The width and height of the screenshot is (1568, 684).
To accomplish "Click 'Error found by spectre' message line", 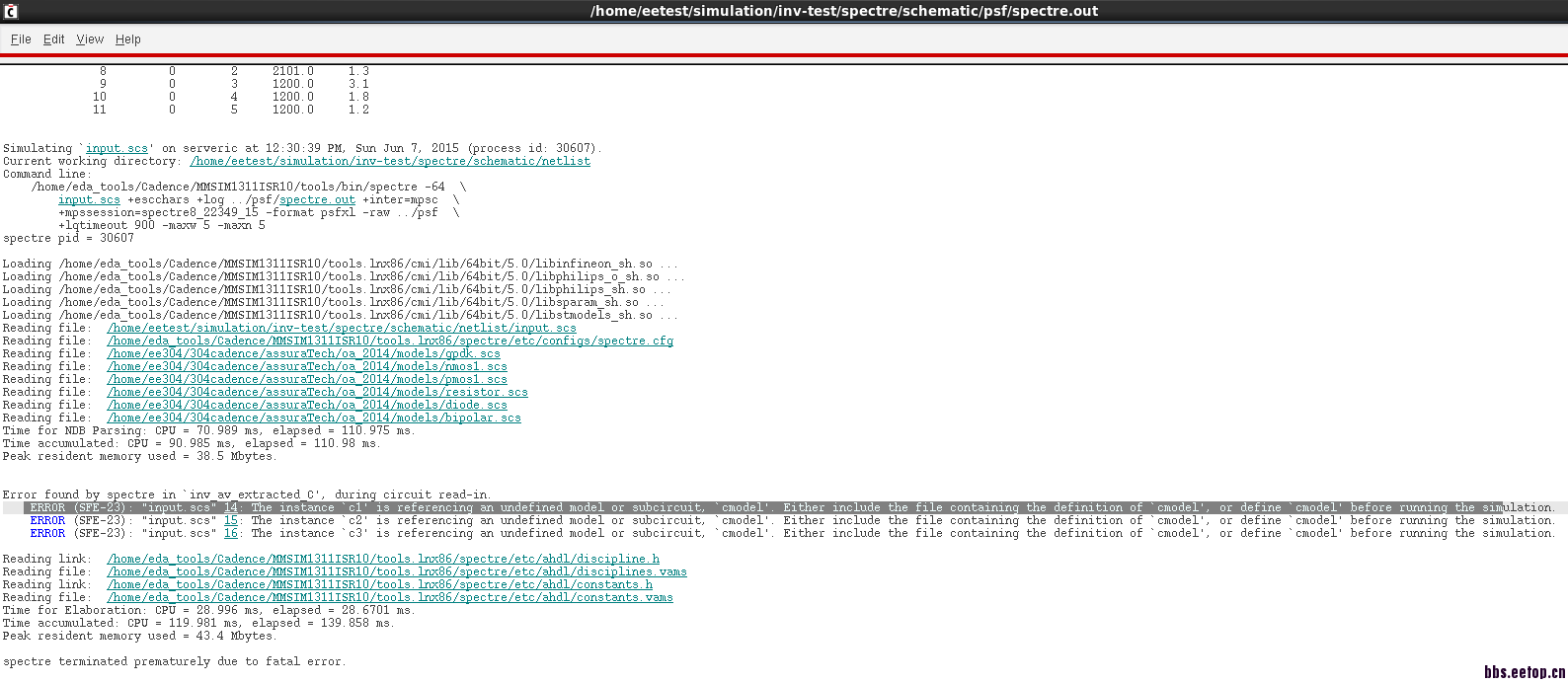I will coord(247,494).
